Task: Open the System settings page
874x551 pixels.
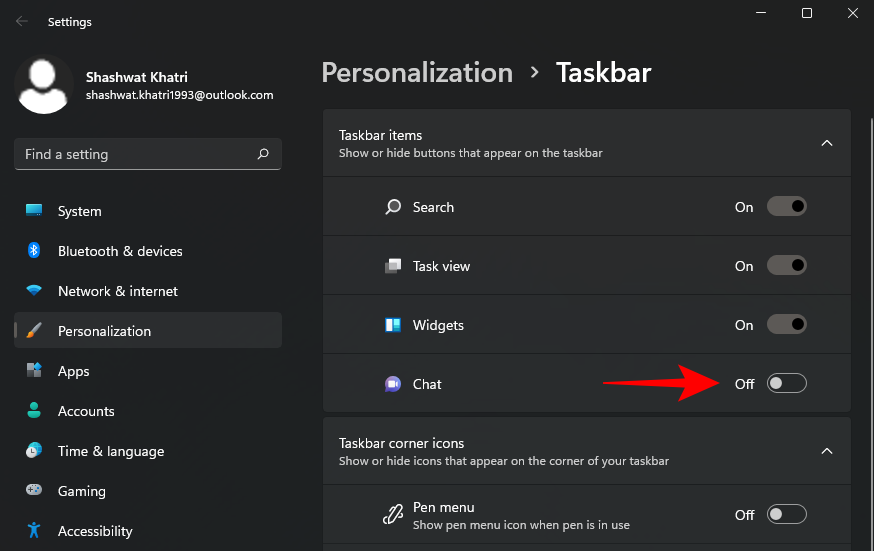Action: (80, 211)
